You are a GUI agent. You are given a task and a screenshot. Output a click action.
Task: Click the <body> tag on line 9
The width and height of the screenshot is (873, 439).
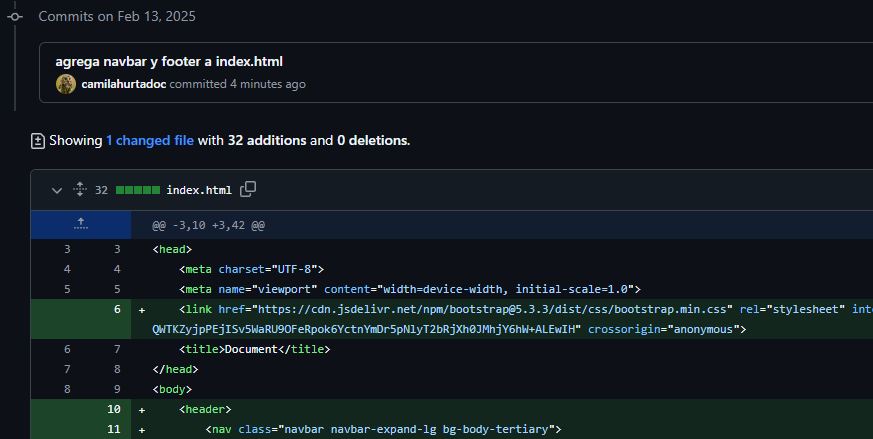tap(172, 389)
